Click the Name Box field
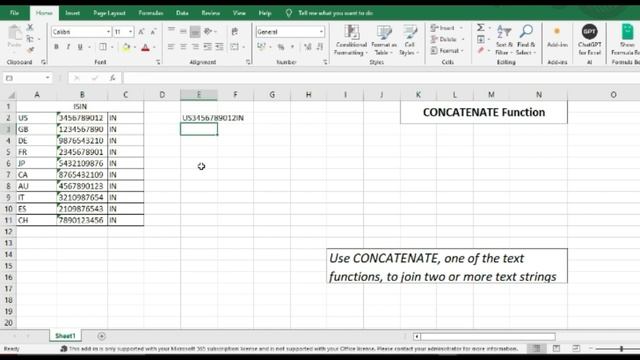The width and height of the screenshot is (640, 360). pyautogui.click(x=27, y=78)
